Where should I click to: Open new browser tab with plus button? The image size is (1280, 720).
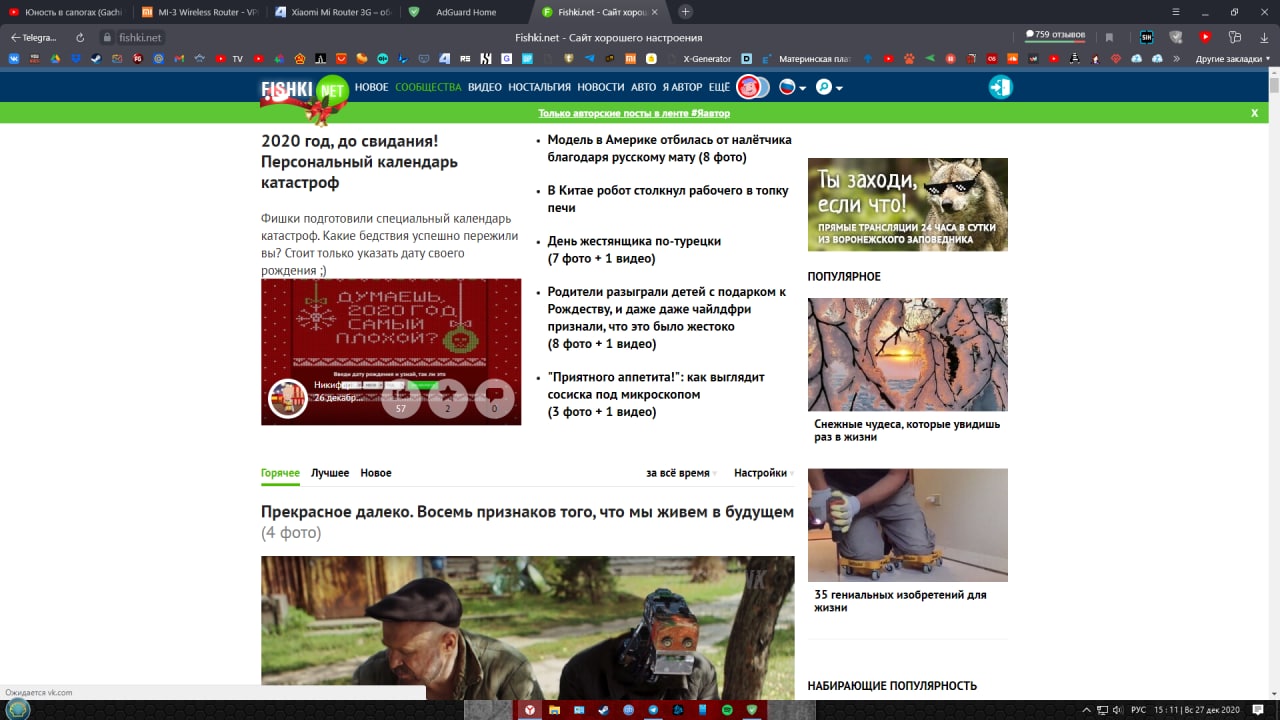coord(685,12)
